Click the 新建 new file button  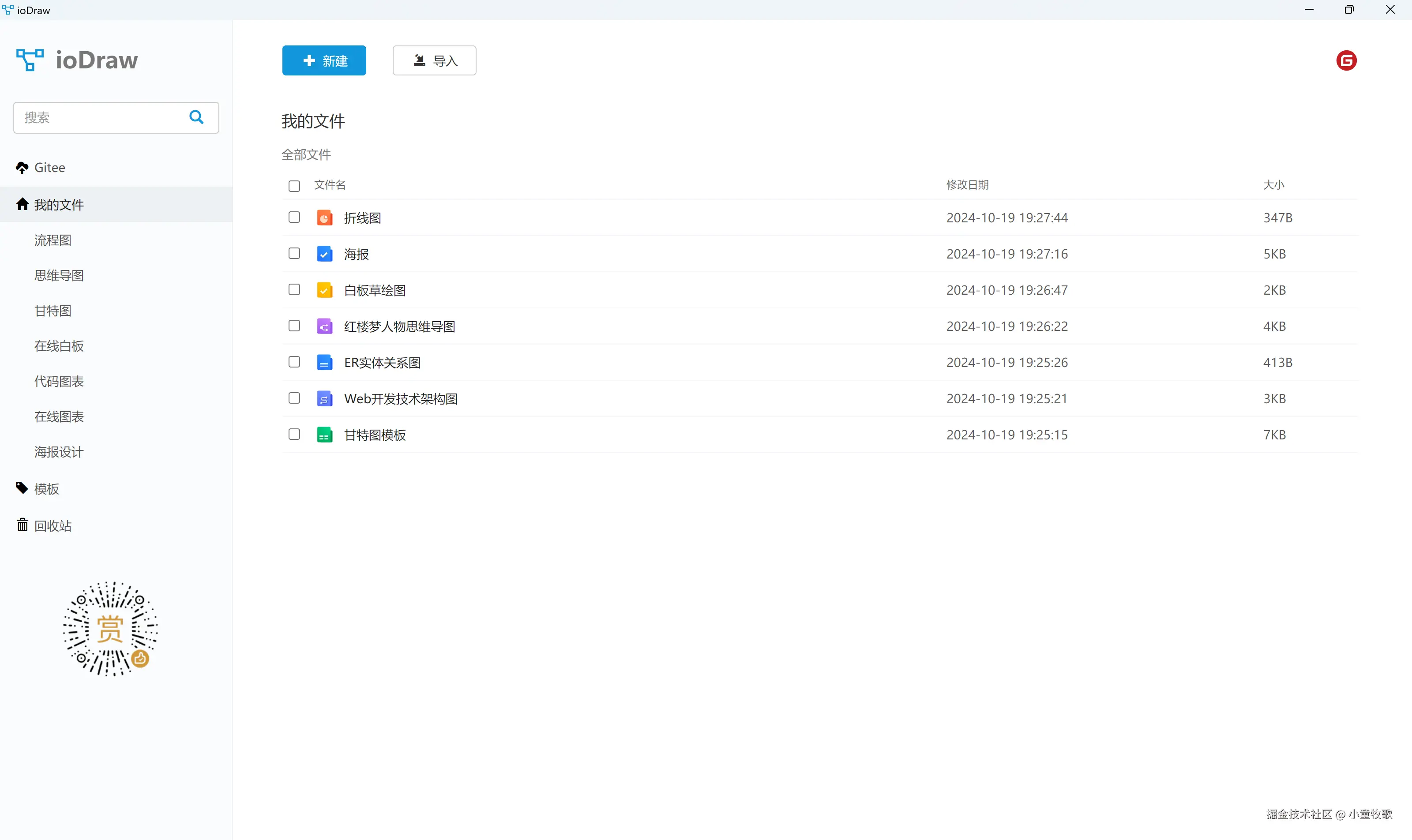[x=324, y=60]
